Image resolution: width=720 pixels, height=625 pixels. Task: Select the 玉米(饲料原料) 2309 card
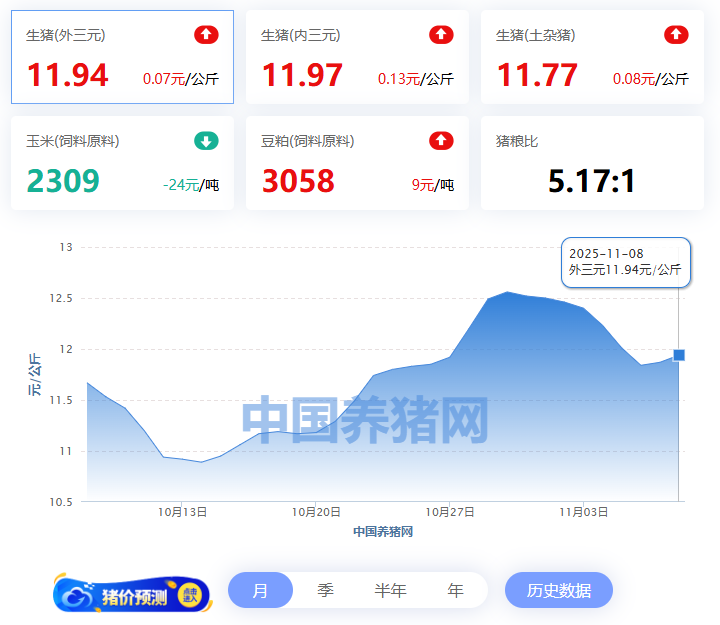coord(122,164)
